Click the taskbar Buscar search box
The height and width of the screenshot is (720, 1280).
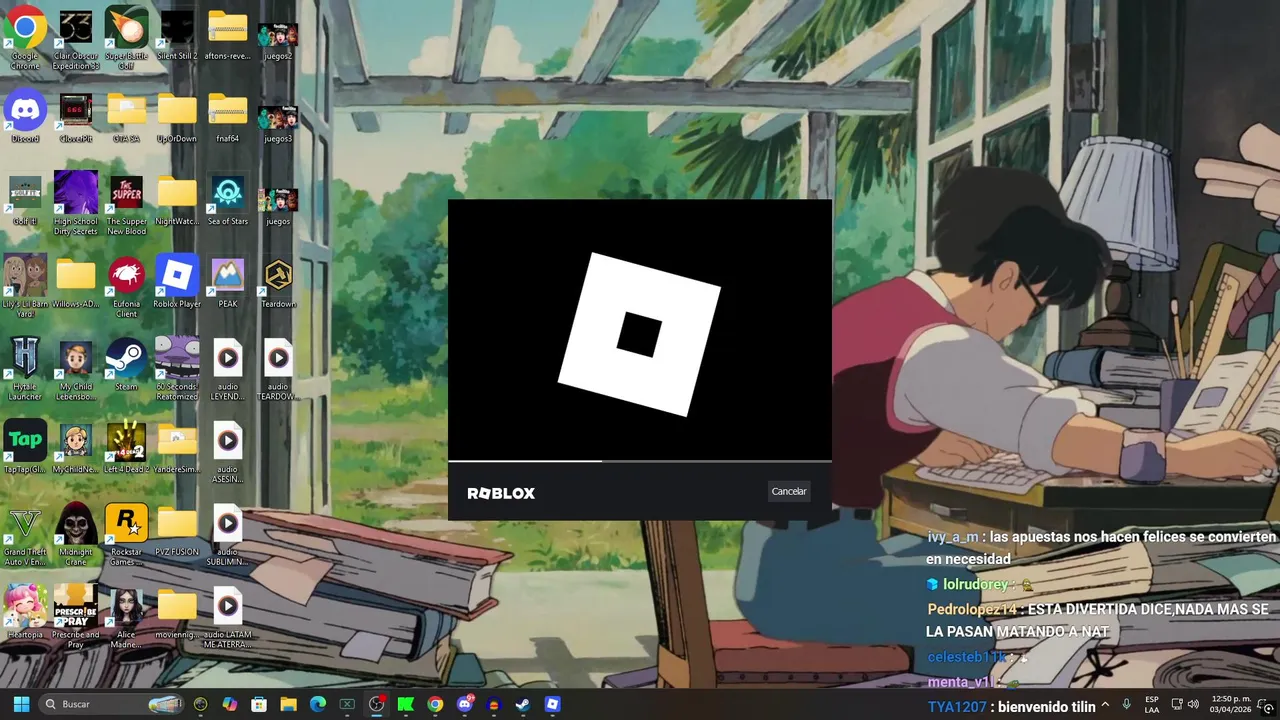click(112, 704)
